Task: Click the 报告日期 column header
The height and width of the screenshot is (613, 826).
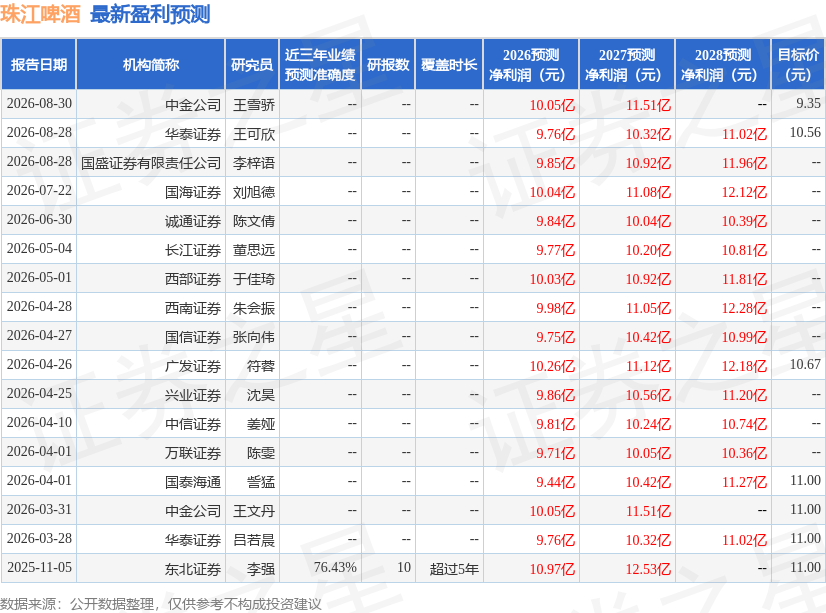Action: [38, 64]
